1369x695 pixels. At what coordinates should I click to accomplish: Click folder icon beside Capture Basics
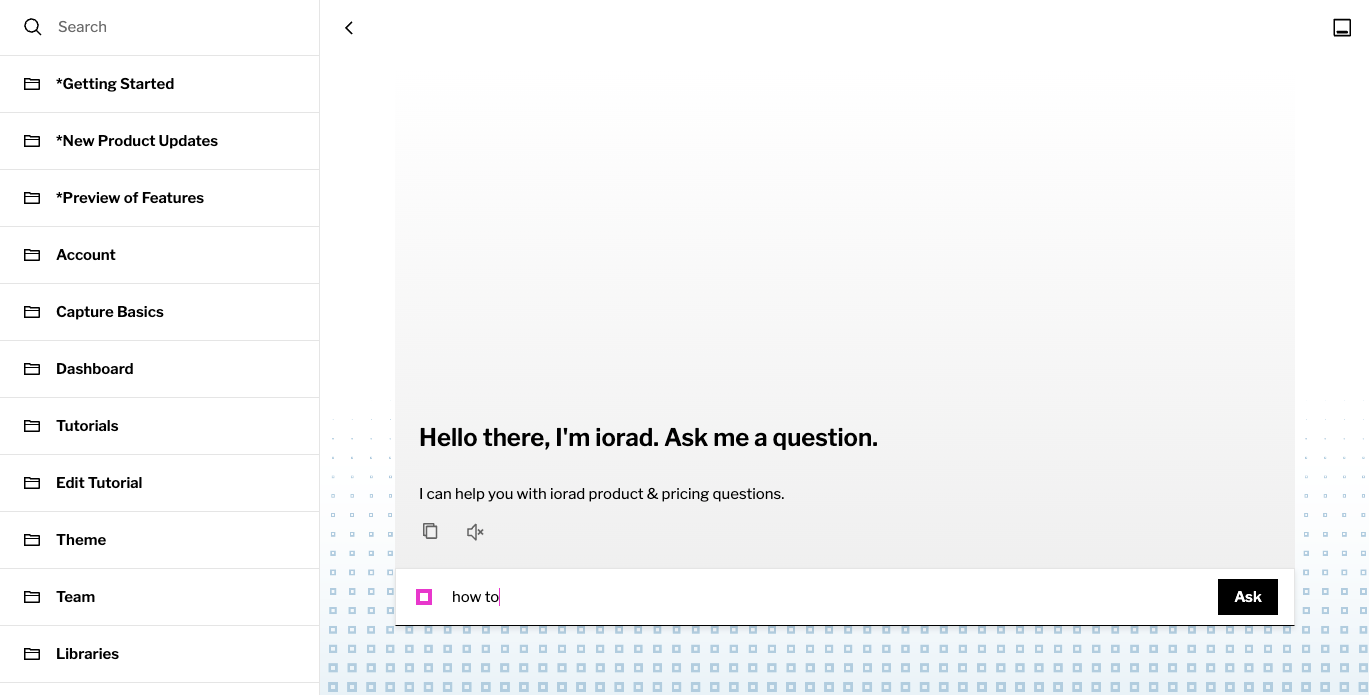[x=32, y=312]
